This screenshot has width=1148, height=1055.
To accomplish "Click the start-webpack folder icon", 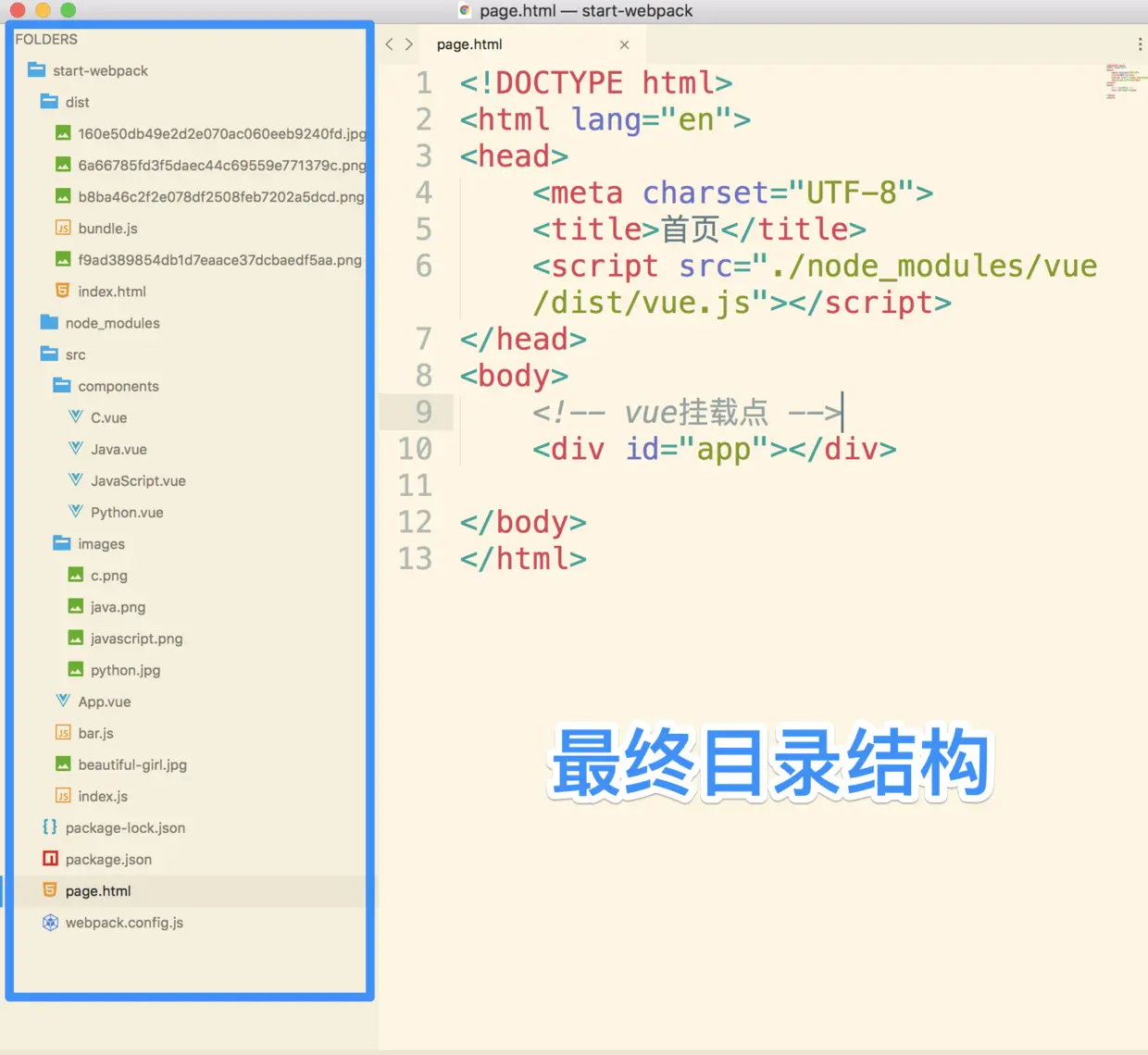I will tap(37, 69).
